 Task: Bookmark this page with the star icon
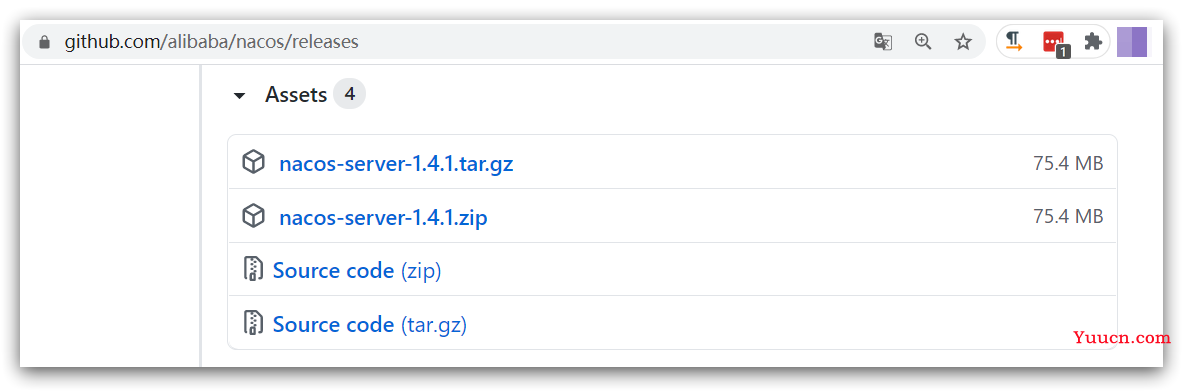click(x=963, y=41)
